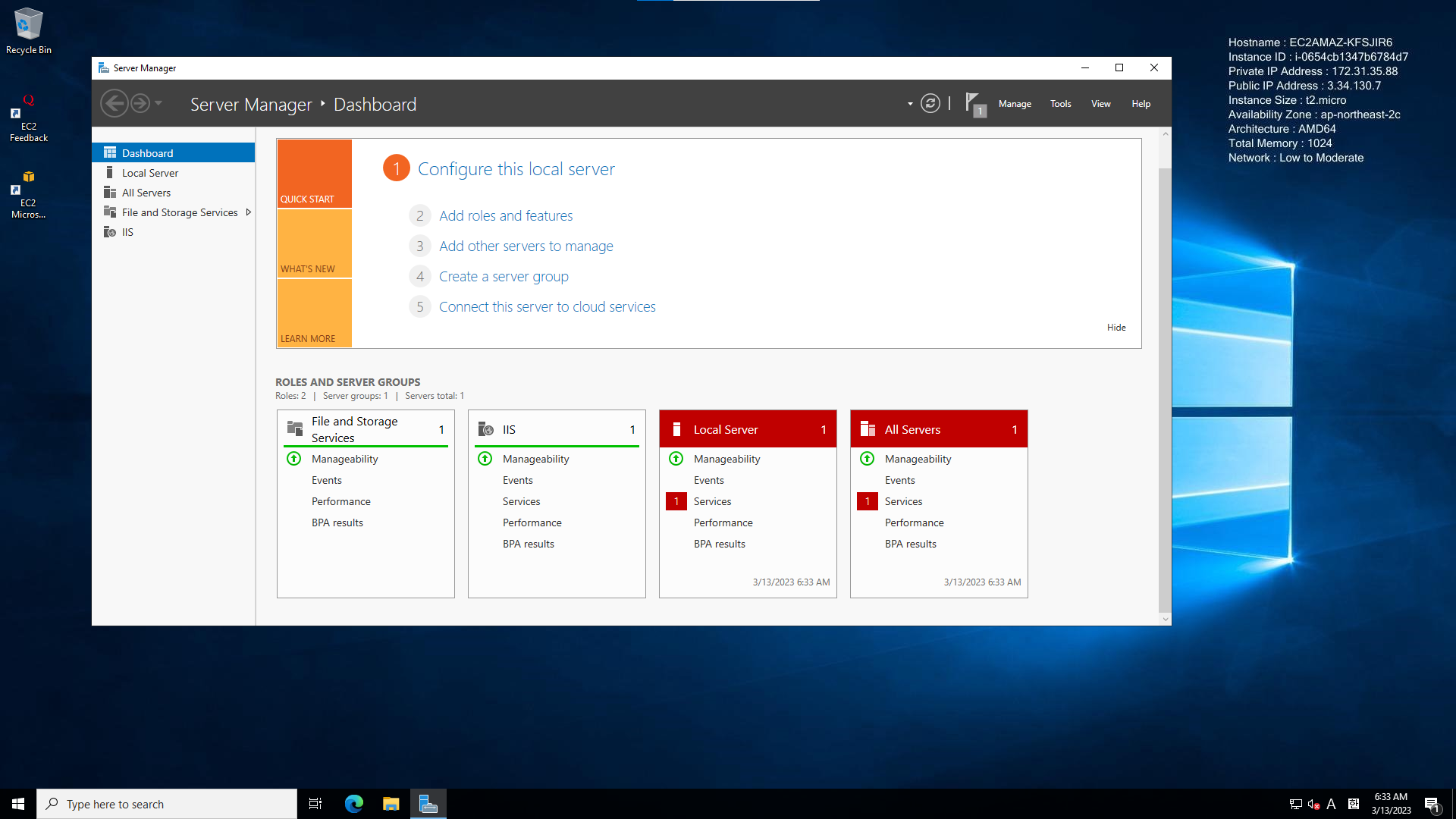Click the muted volume tray icon

[x=1313, y=805]
